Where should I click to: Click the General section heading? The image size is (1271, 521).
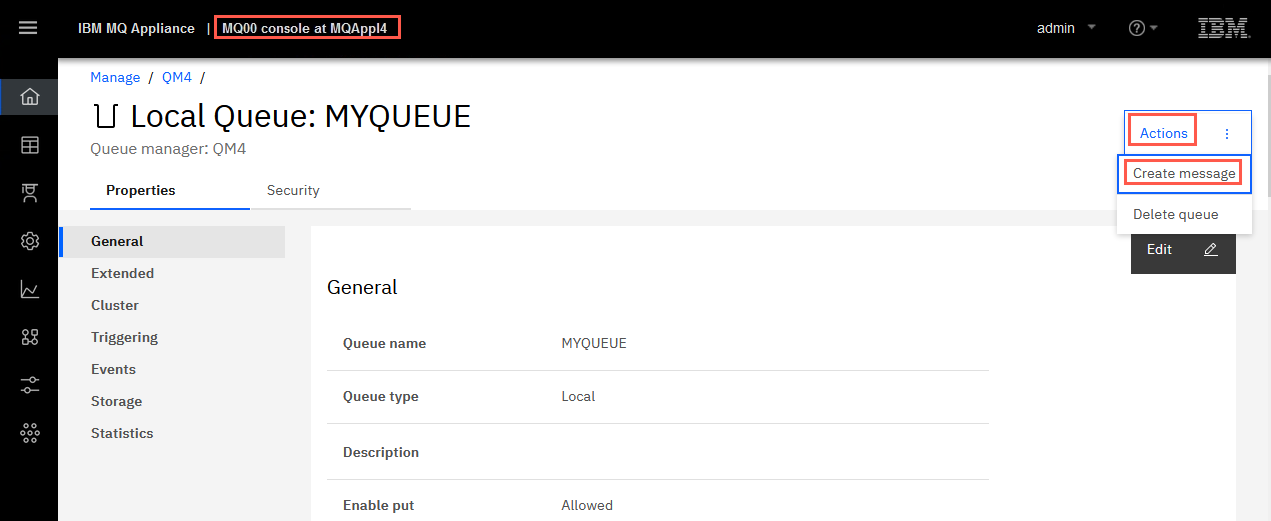pyautogui.click(x=362, y=287)
